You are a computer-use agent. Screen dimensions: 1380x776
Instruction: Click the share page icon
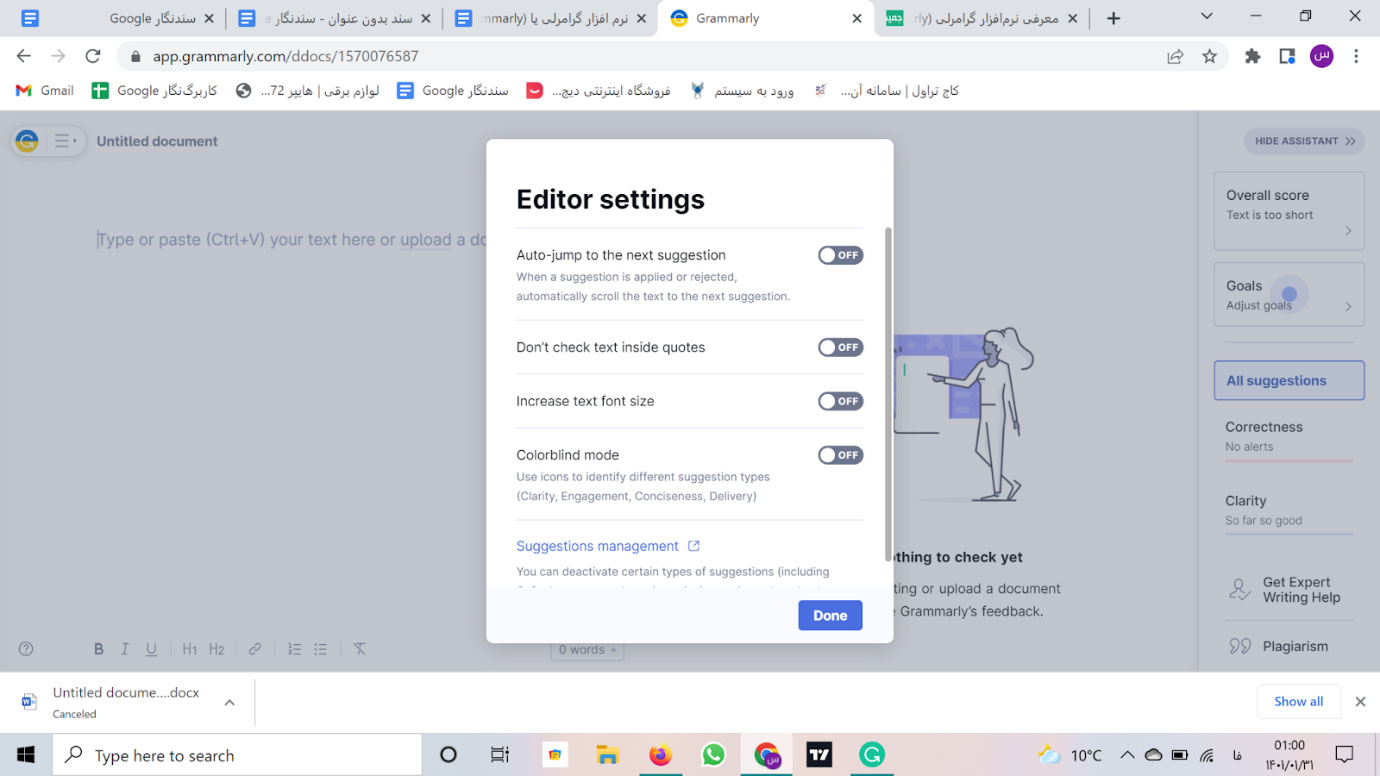1175,57
